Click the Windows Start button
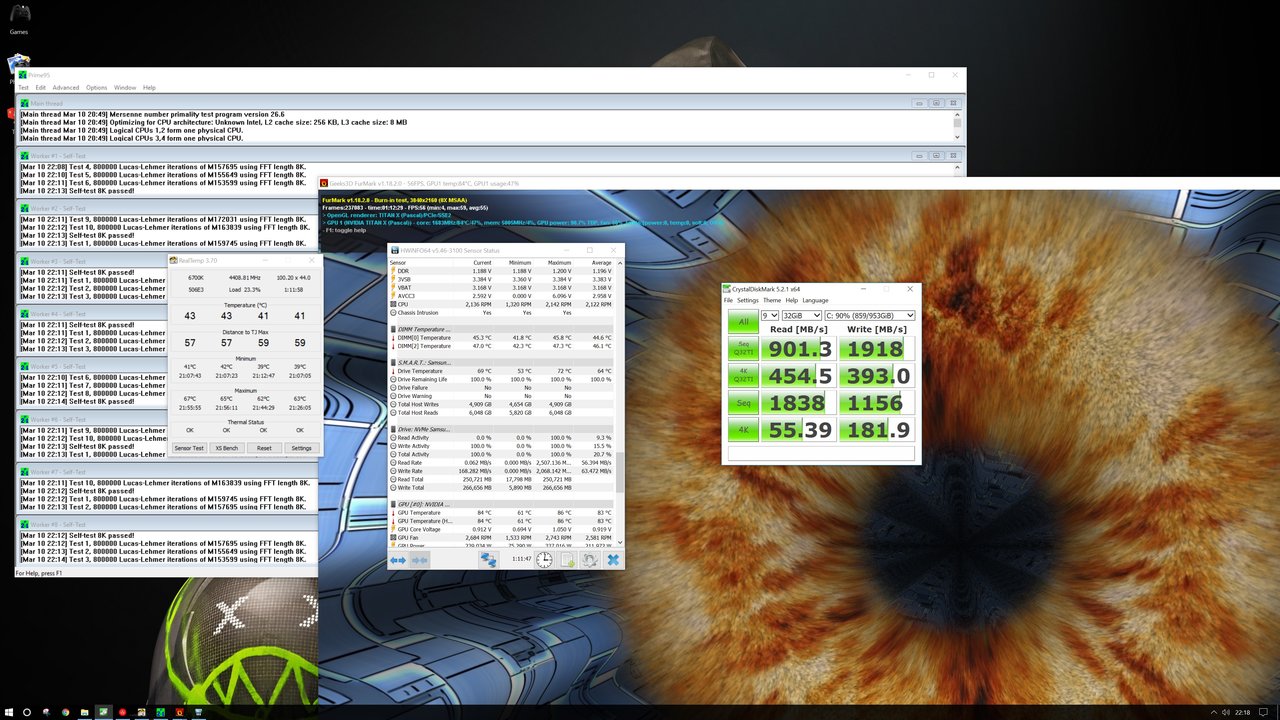This screenshot has width=1280, height=720. tap(9, 712)
